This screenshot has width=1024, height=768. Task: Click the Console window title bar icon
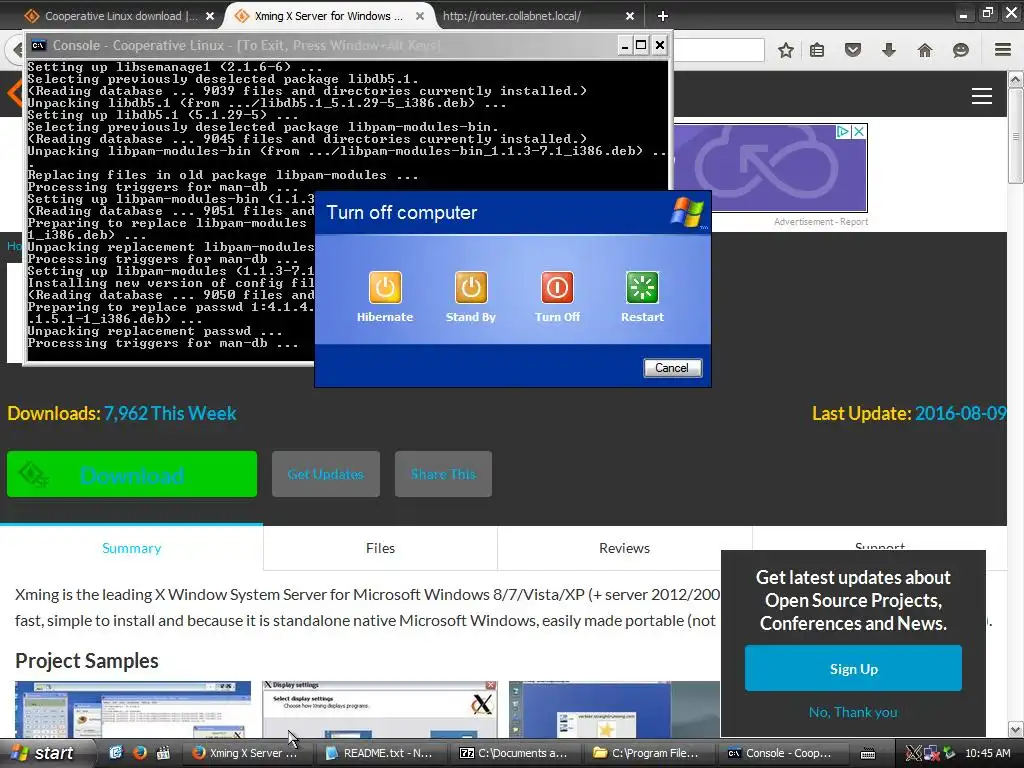click(39, 45)
